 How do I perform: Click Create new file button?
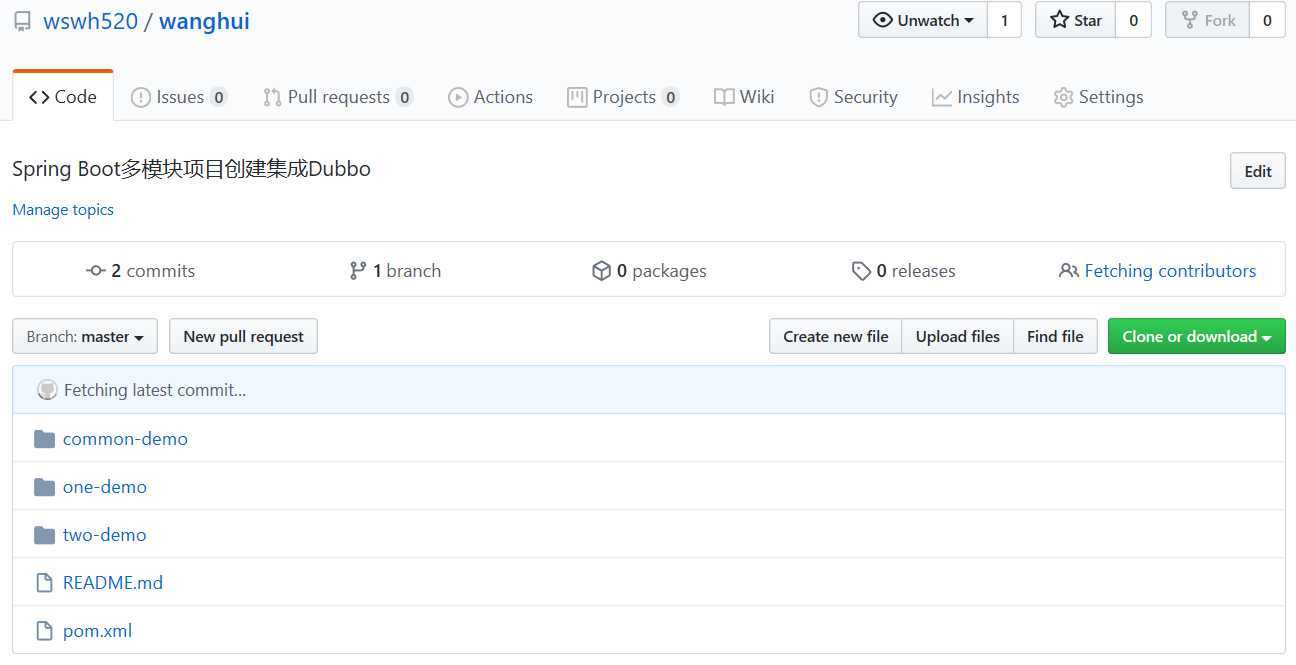836,337
